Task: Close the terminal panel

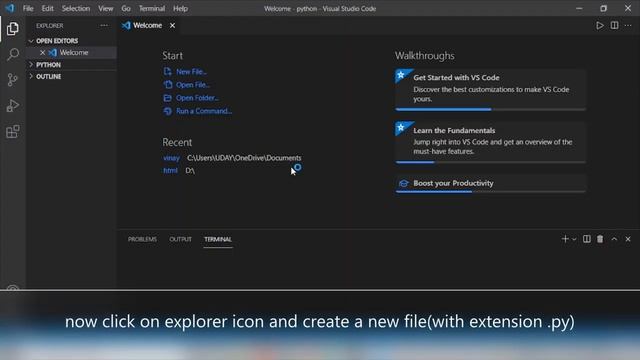Action: point(628,239)
